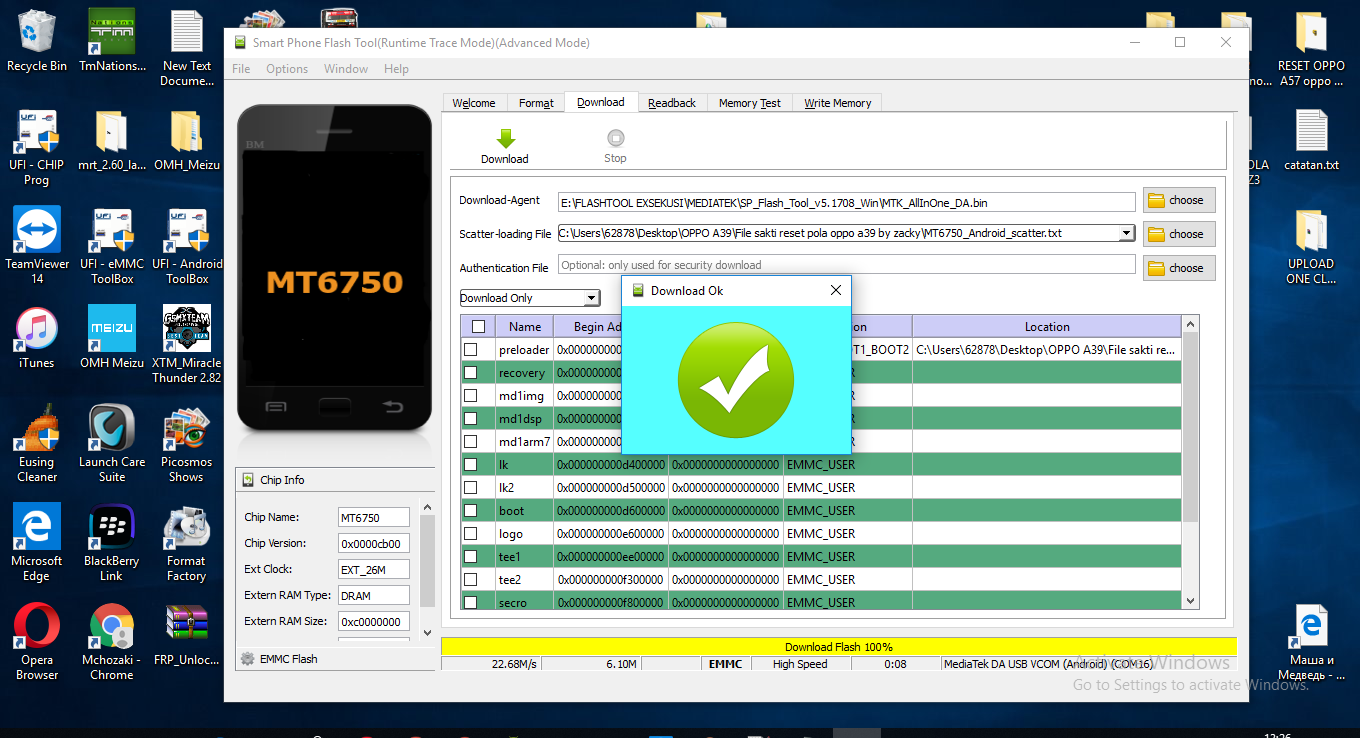This screenshot has width=1360, height=738.
Task: Open Recycle Bin desktop icon
Action: (37, 32)
